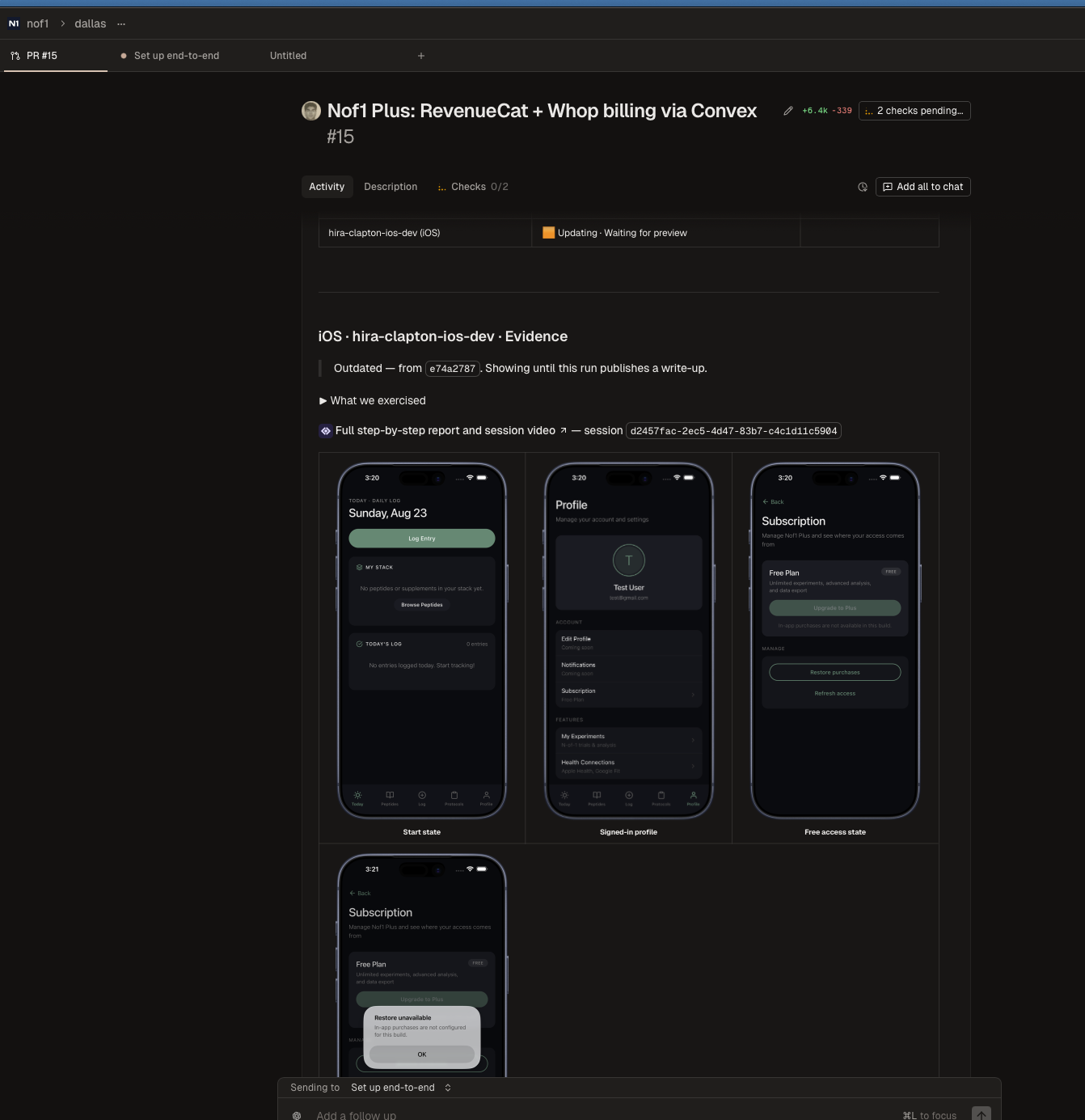The width and height of the screenshot is (1085, 1120).
Task: Click the model icon left of the follow-up field
Action: (297, 1115)
